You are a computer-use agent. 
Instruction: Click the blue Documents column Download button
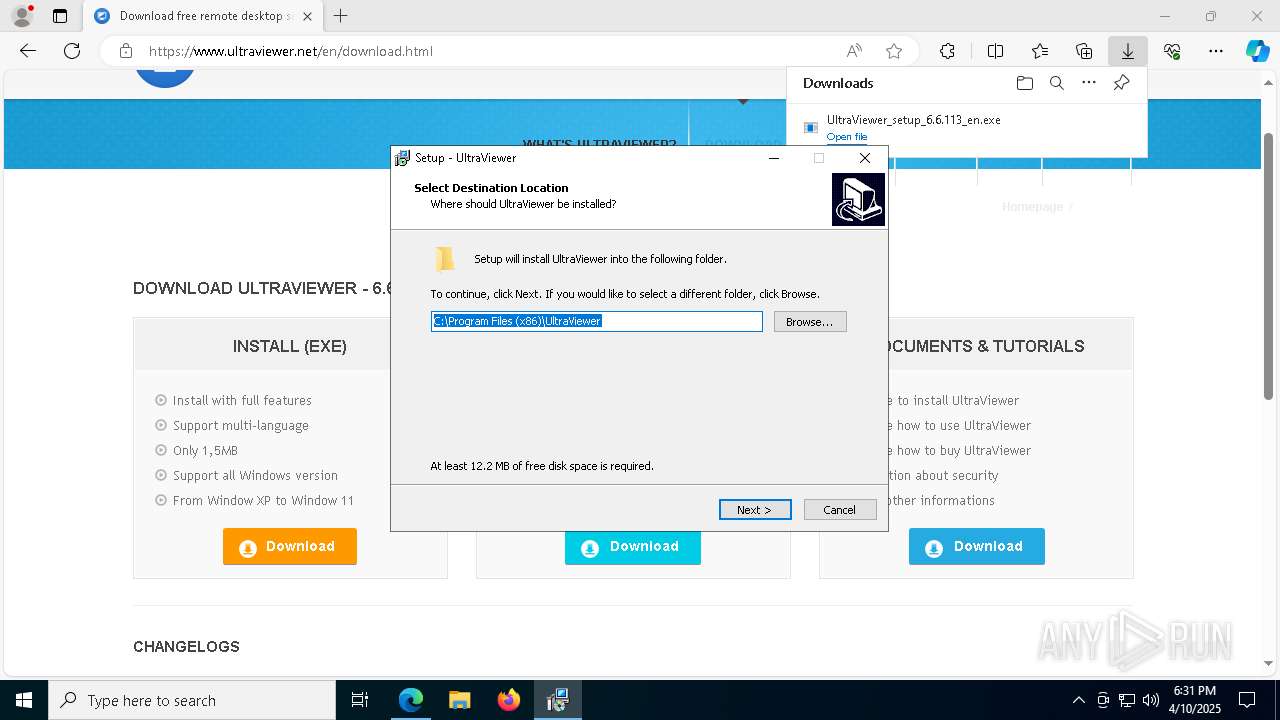(x=977, y=547)
